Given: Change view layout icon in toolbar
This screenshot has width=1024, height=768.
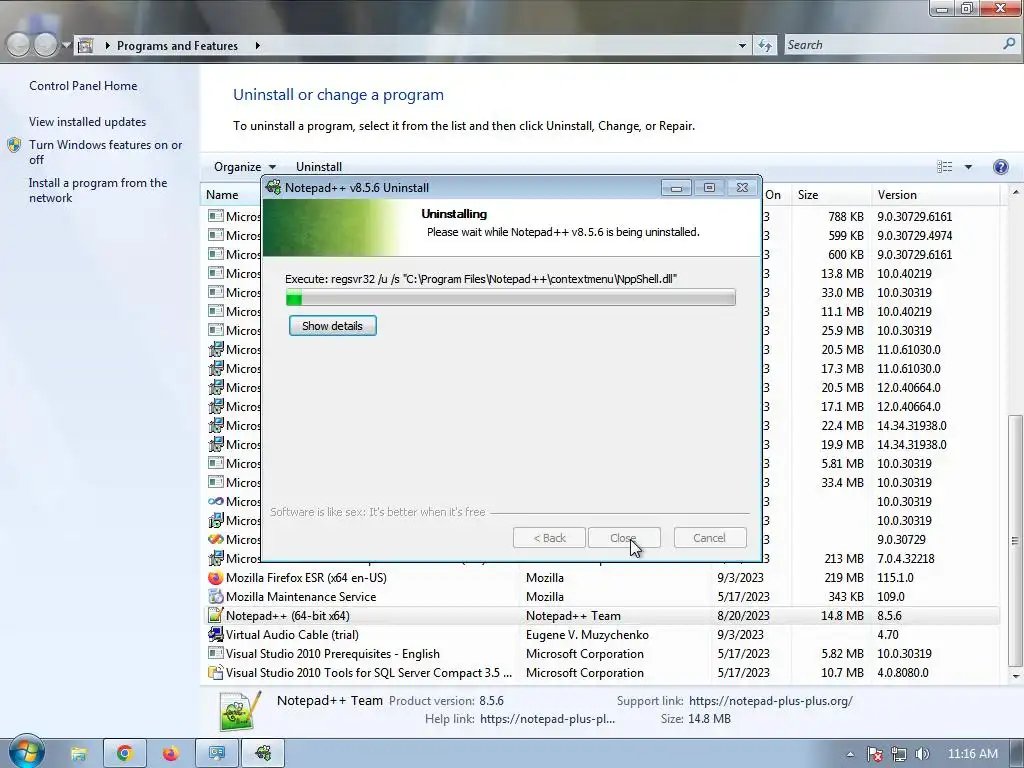Looking at the screenshot, I should coord(944,167).
